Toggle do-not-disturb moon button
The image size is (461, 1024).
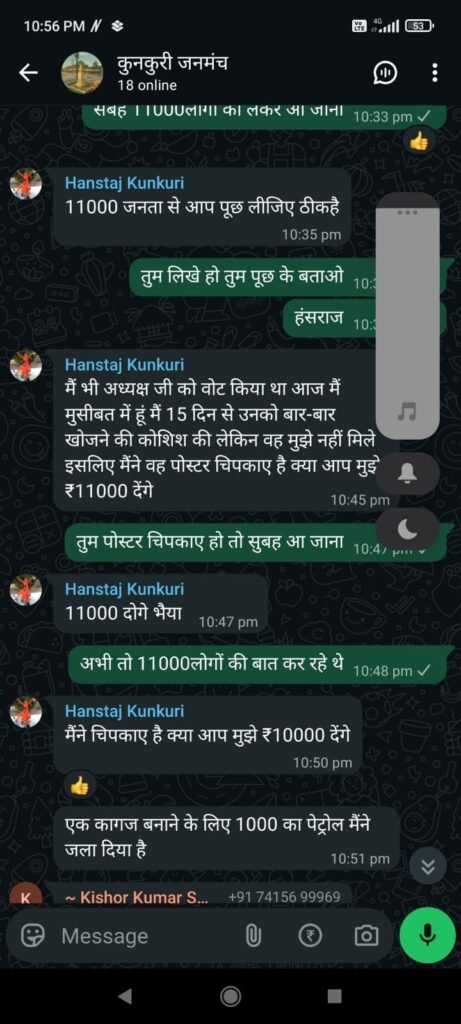click(x=408, y=530)
